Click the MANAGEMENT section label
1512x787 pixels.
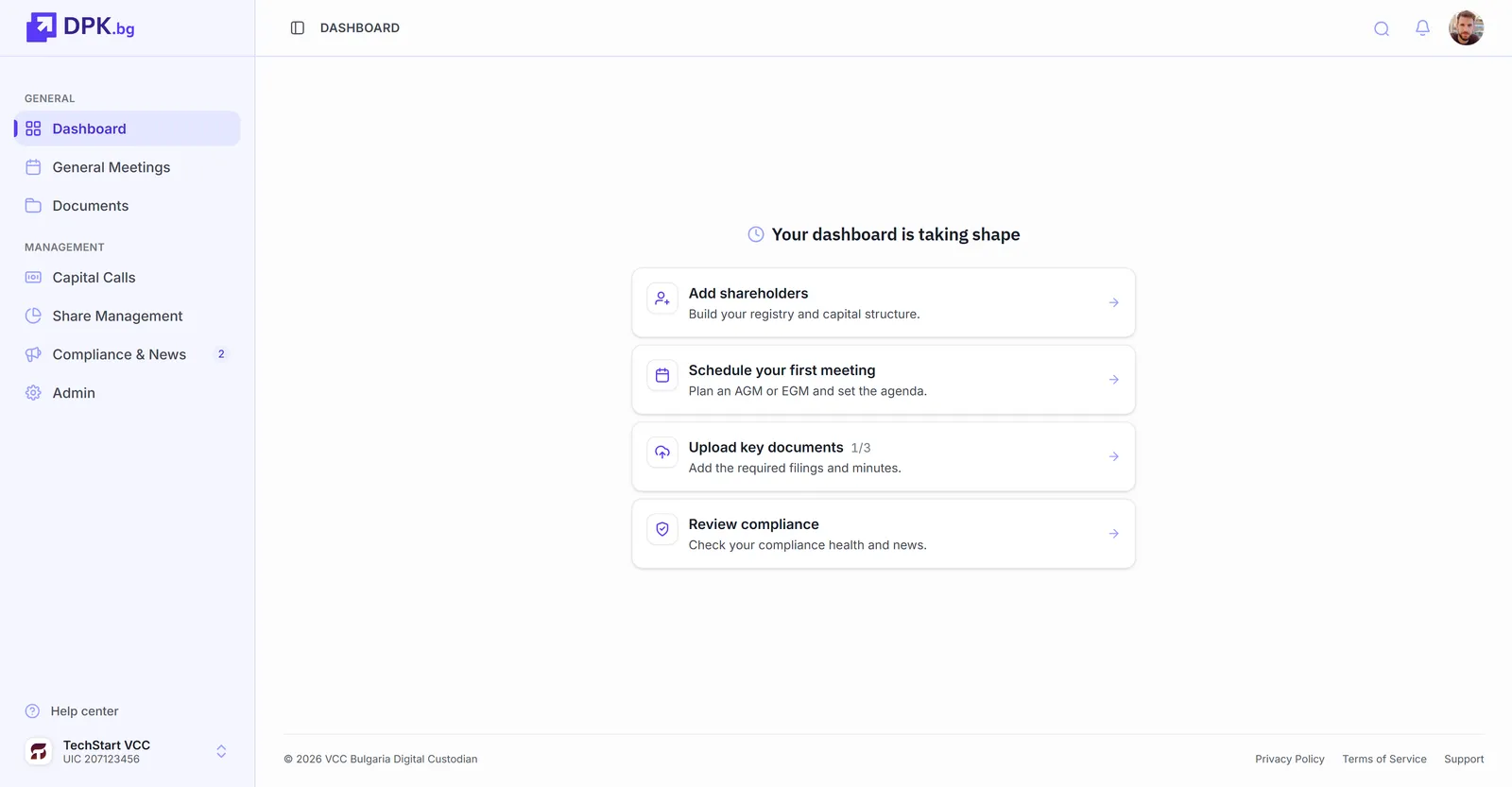pos(64,248)
